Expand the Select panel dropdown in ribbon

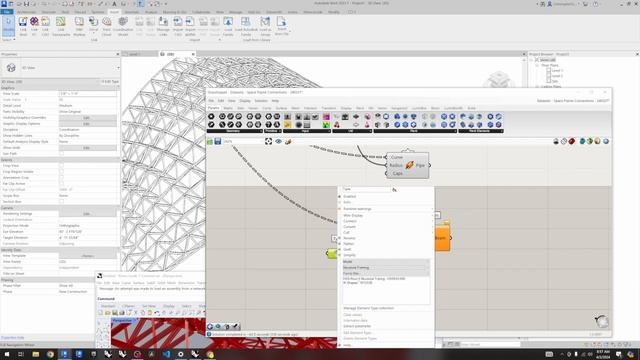[x=9, y=40]
